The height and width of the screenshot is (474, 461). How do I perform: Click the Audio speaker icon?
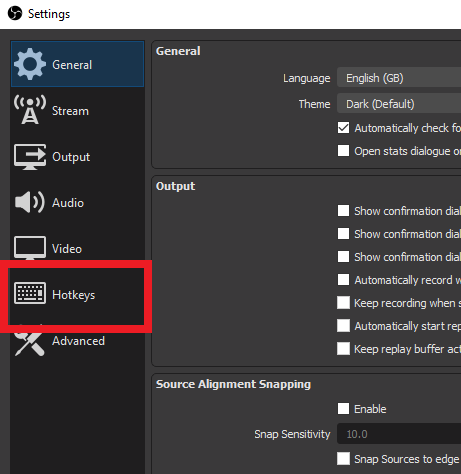[x=30, y=202]
